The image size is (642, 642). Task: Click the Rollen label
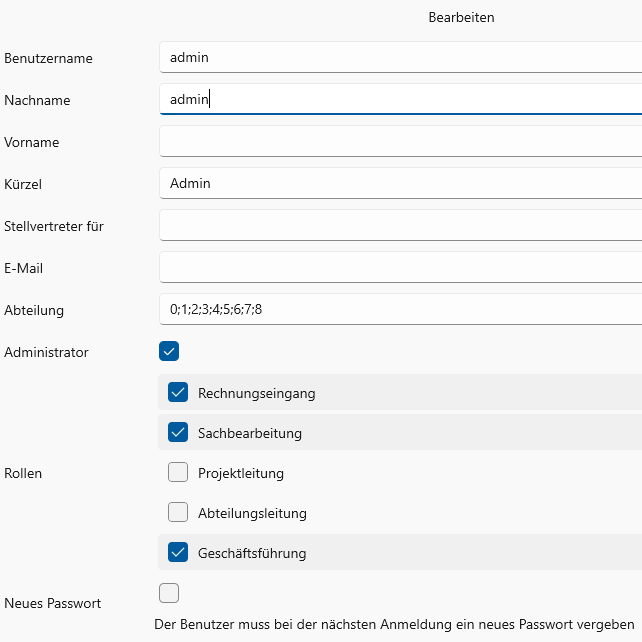[x=23, y=473]
